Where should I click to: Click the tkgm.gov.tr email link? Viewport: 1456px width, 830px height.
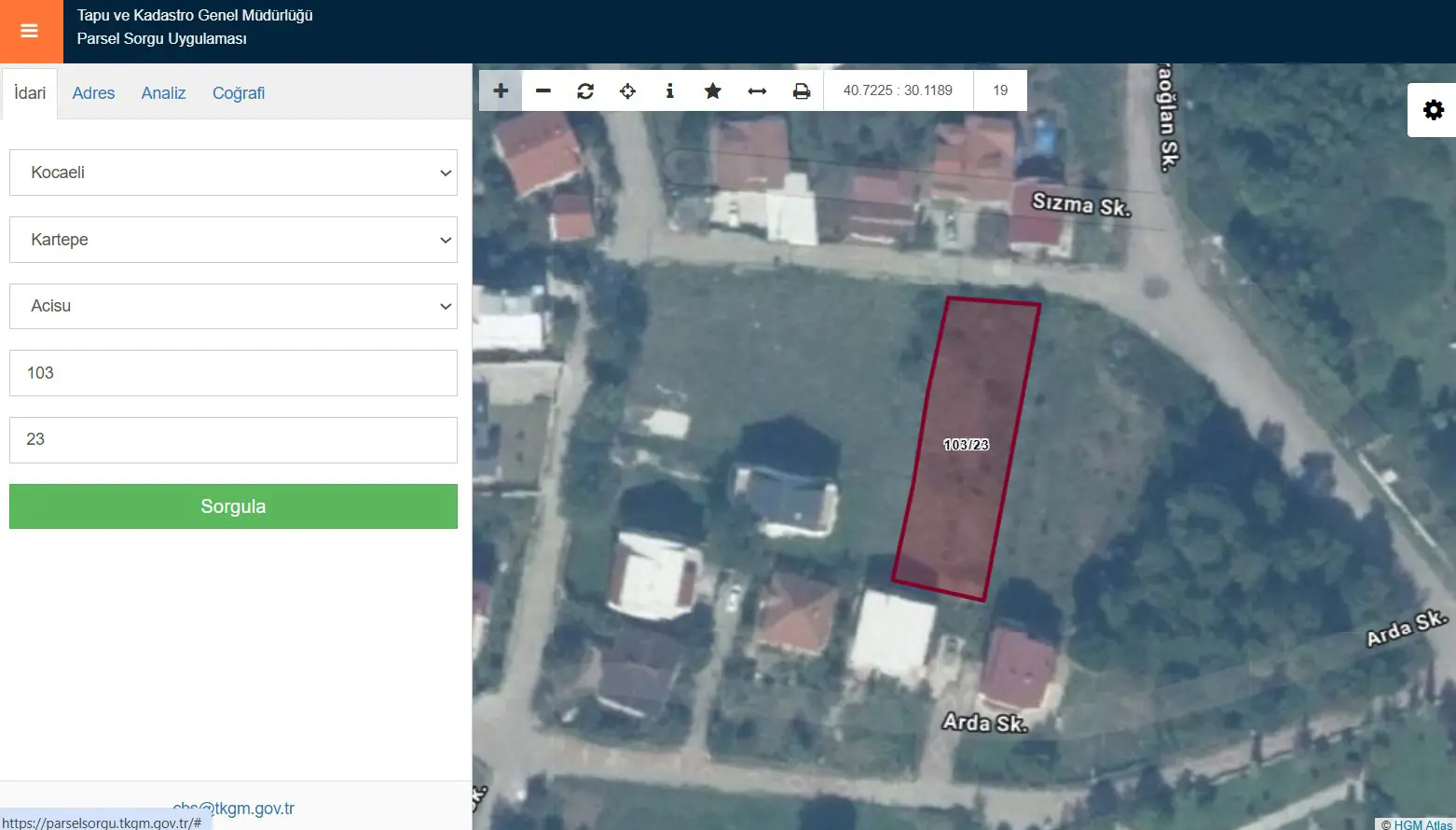coord(233,809)
